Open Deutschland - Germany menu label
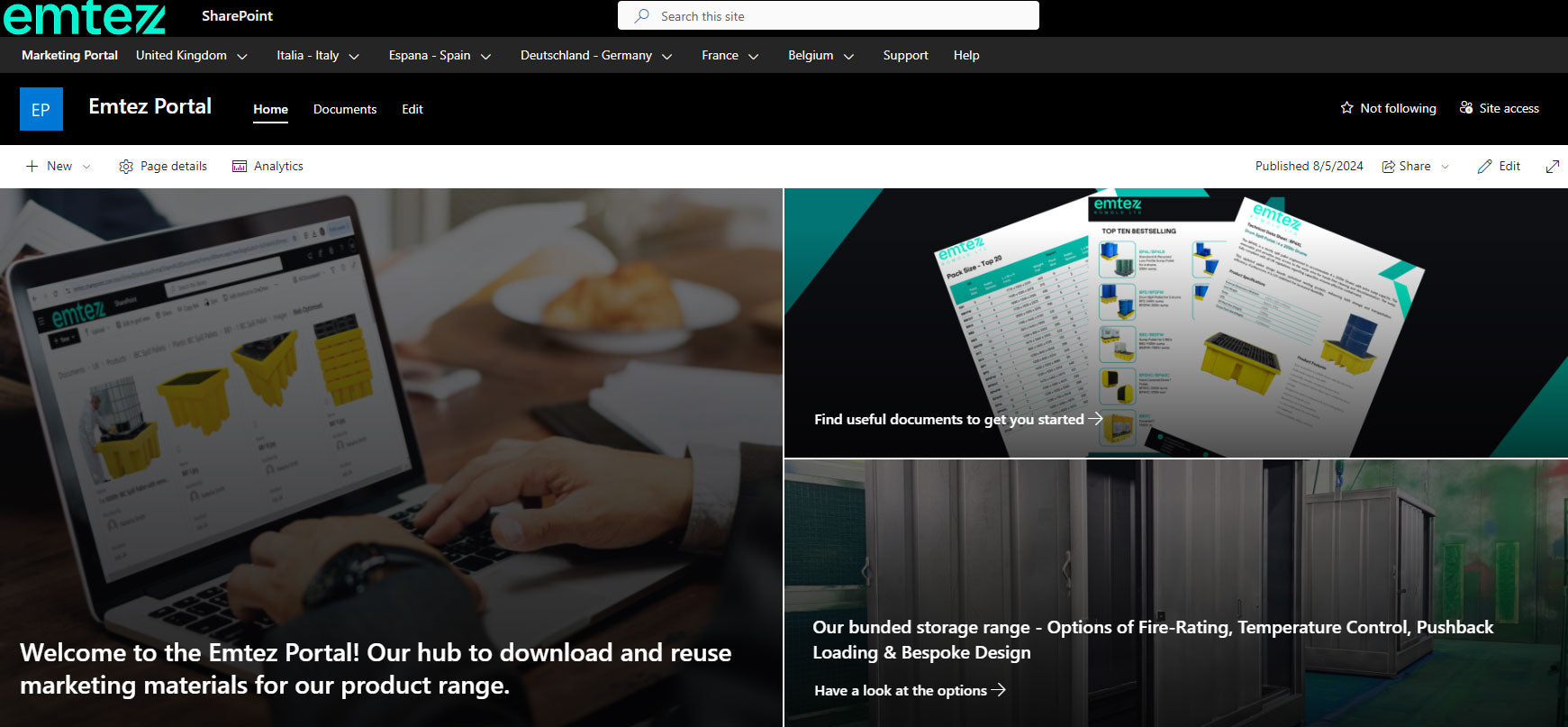Screen dimensions: 1568x727 click(x=586, y=55)
